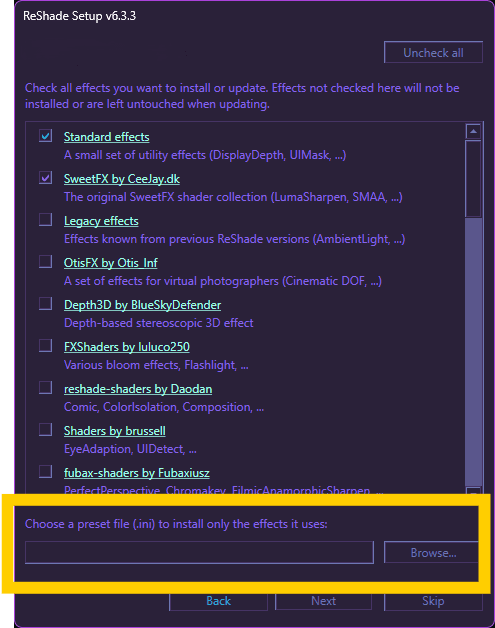Check the OtisFX by Otis_Inf box
Image resolution: width=495 pixels, height=628 pixels.
[x=45, y=262]
